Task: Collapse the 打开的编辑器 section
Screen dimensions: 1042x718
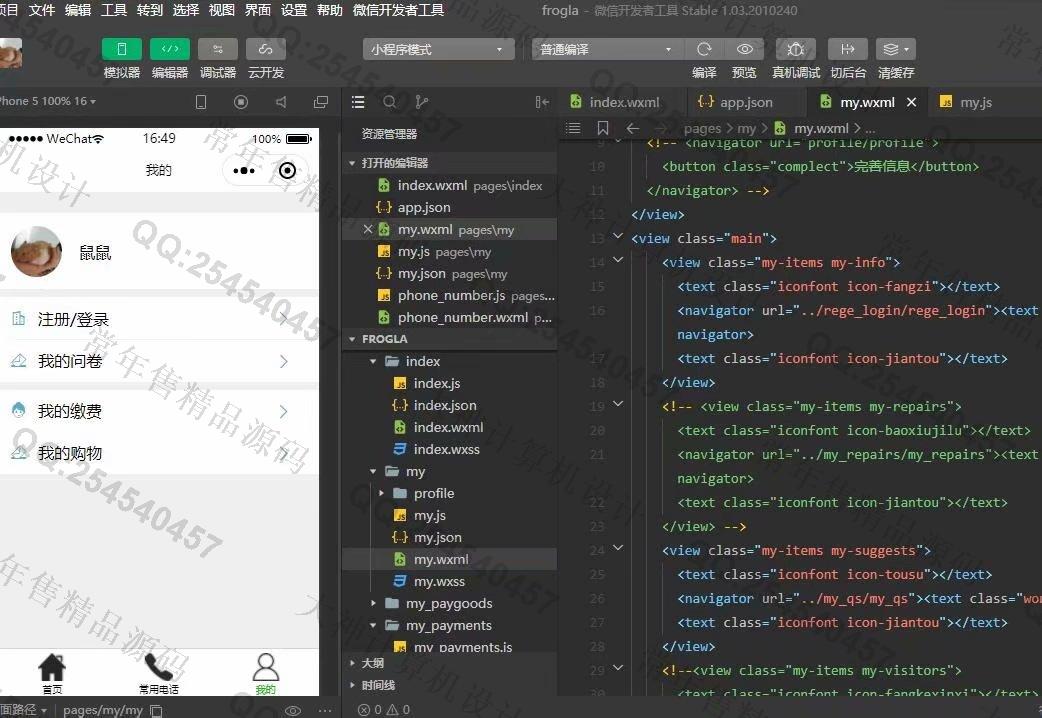Action: point(352,163)
